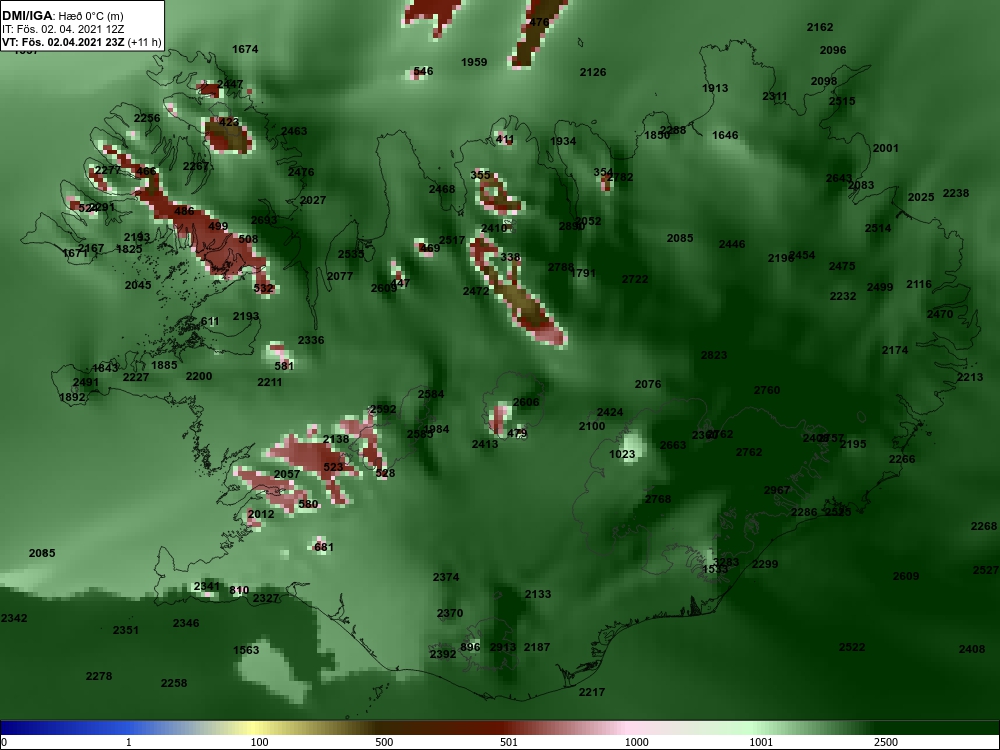
Task: Click the map value 1913
Action: (715, 88)
